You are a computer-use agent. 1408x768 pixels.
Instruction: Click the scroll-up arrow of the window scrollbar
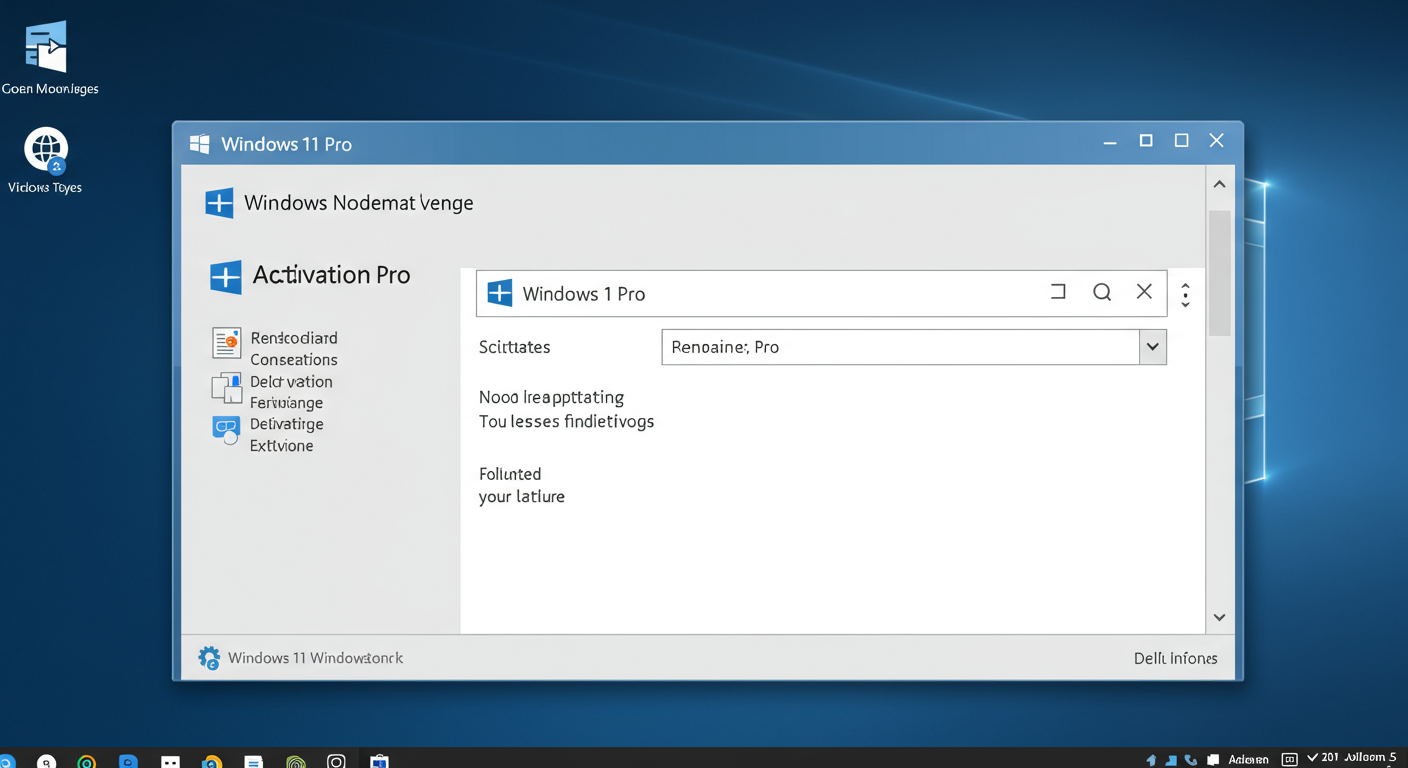click(x=1219, y=184)
